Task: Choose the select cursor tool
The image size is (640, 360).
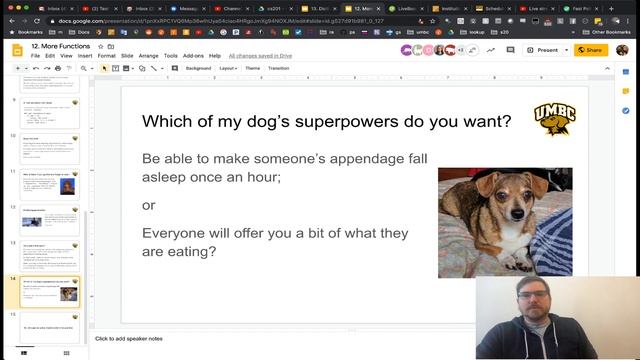Action: 104,68
